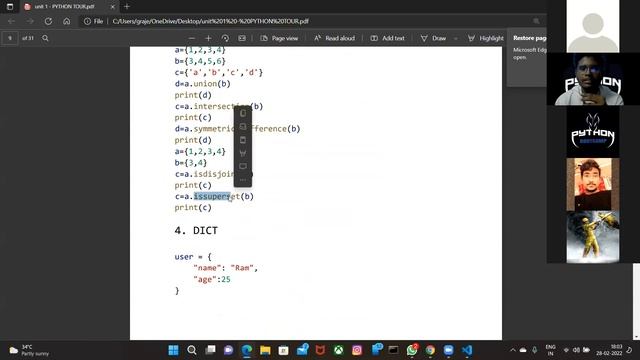The height and width of the screenshot is (360, 640).
Task: Open File Explorer from taskbar
Action: pos(265,350)
